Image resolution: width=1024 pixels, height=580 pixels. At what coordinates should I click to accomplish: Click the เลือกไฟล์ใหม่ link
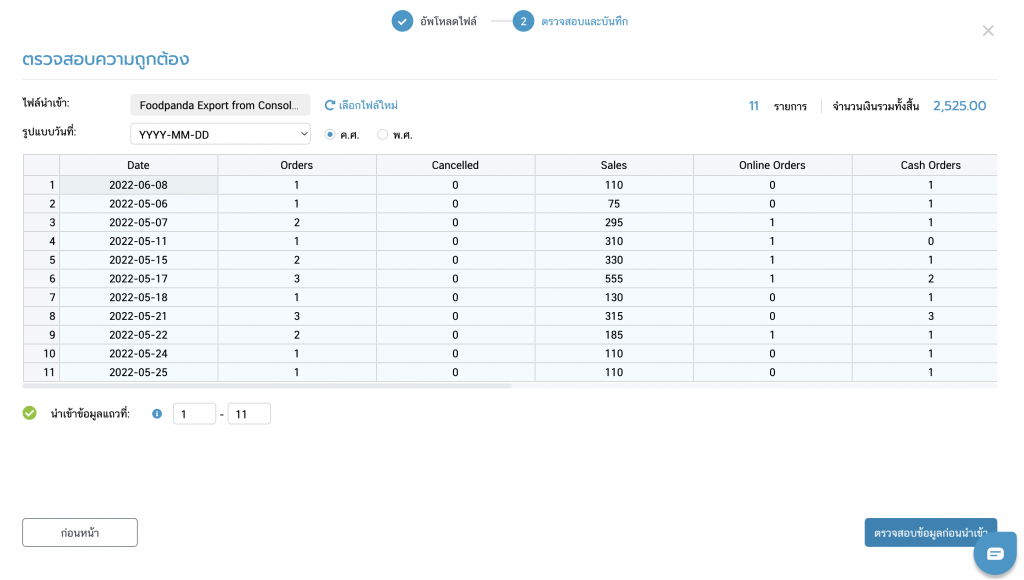(x=368, y=105)
